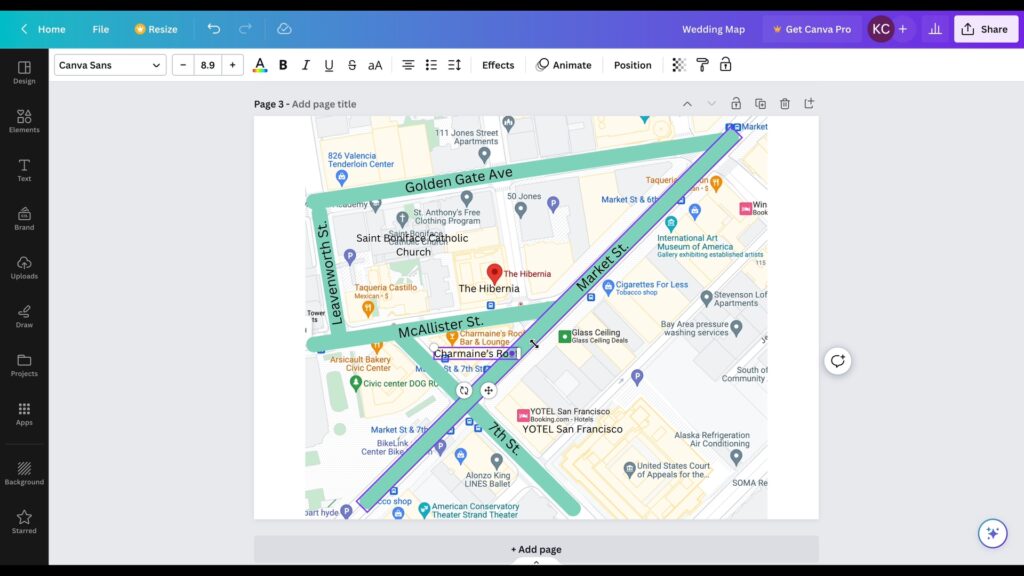Move page 3 down
1024x576 pixels.
pyautogui.click(x=711, y=104)
